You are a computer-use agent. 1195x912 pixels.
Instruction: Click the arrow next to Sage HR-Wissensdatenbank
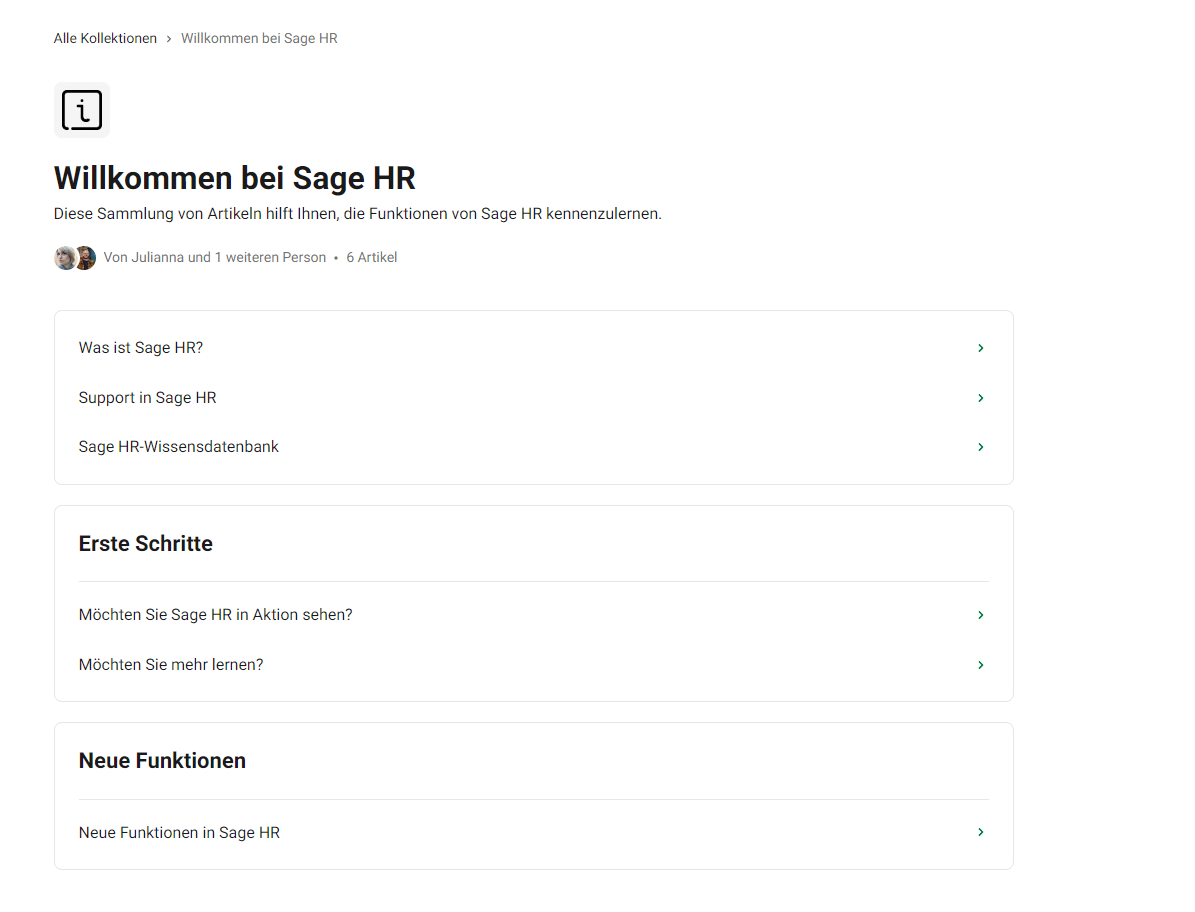coord(980,447)
